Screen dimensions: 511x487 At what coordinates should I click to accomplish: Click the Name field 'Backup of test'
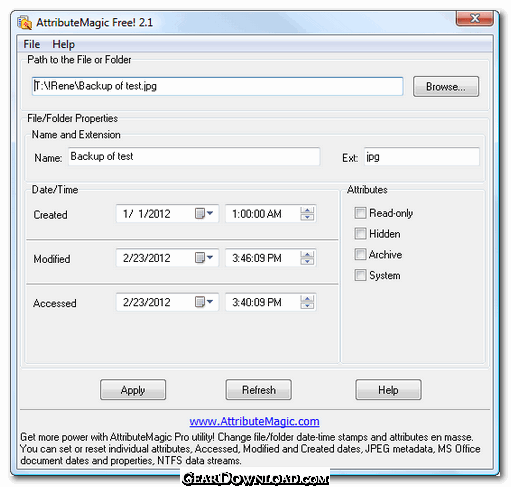point(194,156)
